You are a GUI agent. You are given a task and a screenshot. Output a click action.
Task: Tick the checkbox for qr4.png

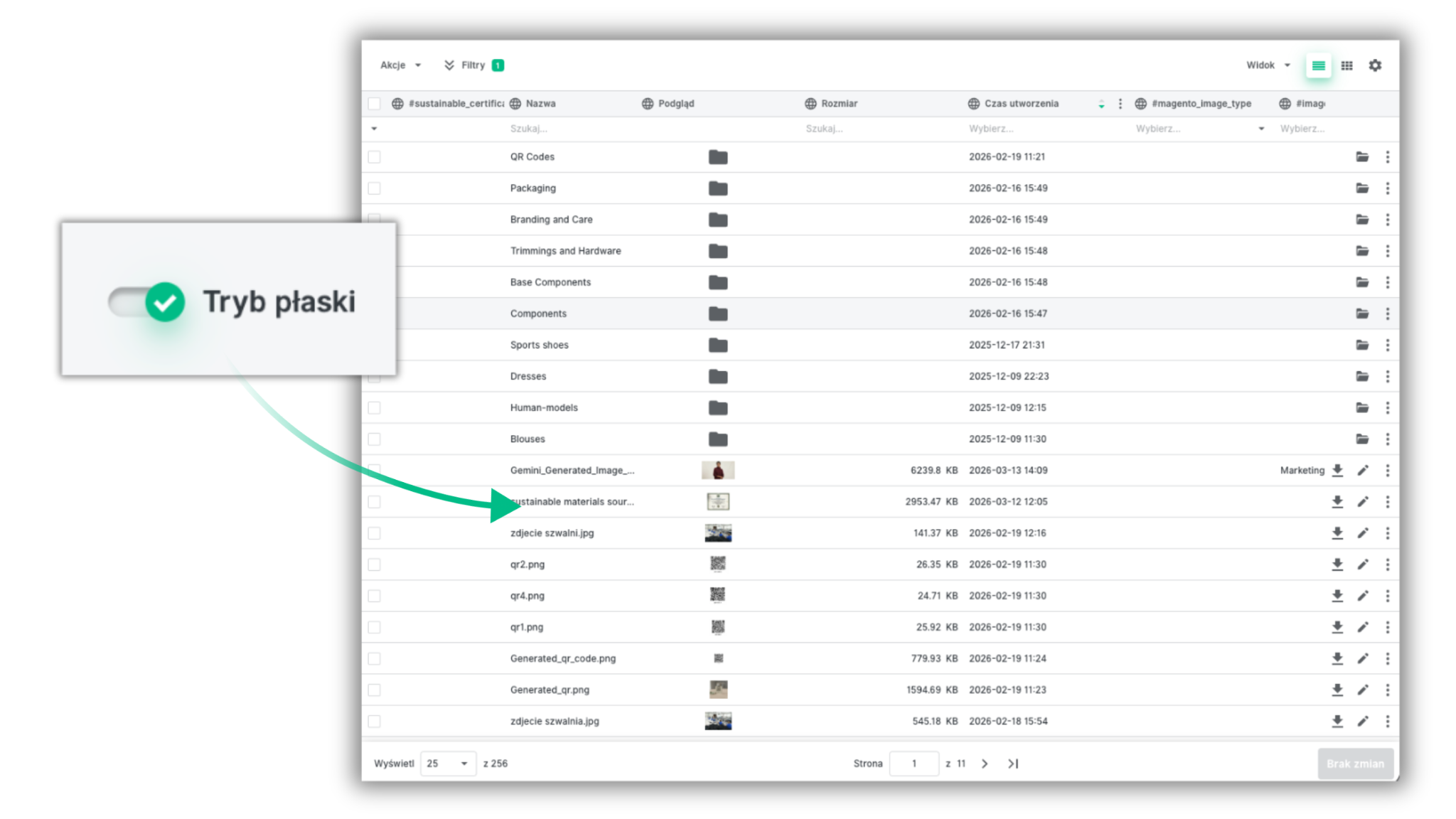click(375, 596)
